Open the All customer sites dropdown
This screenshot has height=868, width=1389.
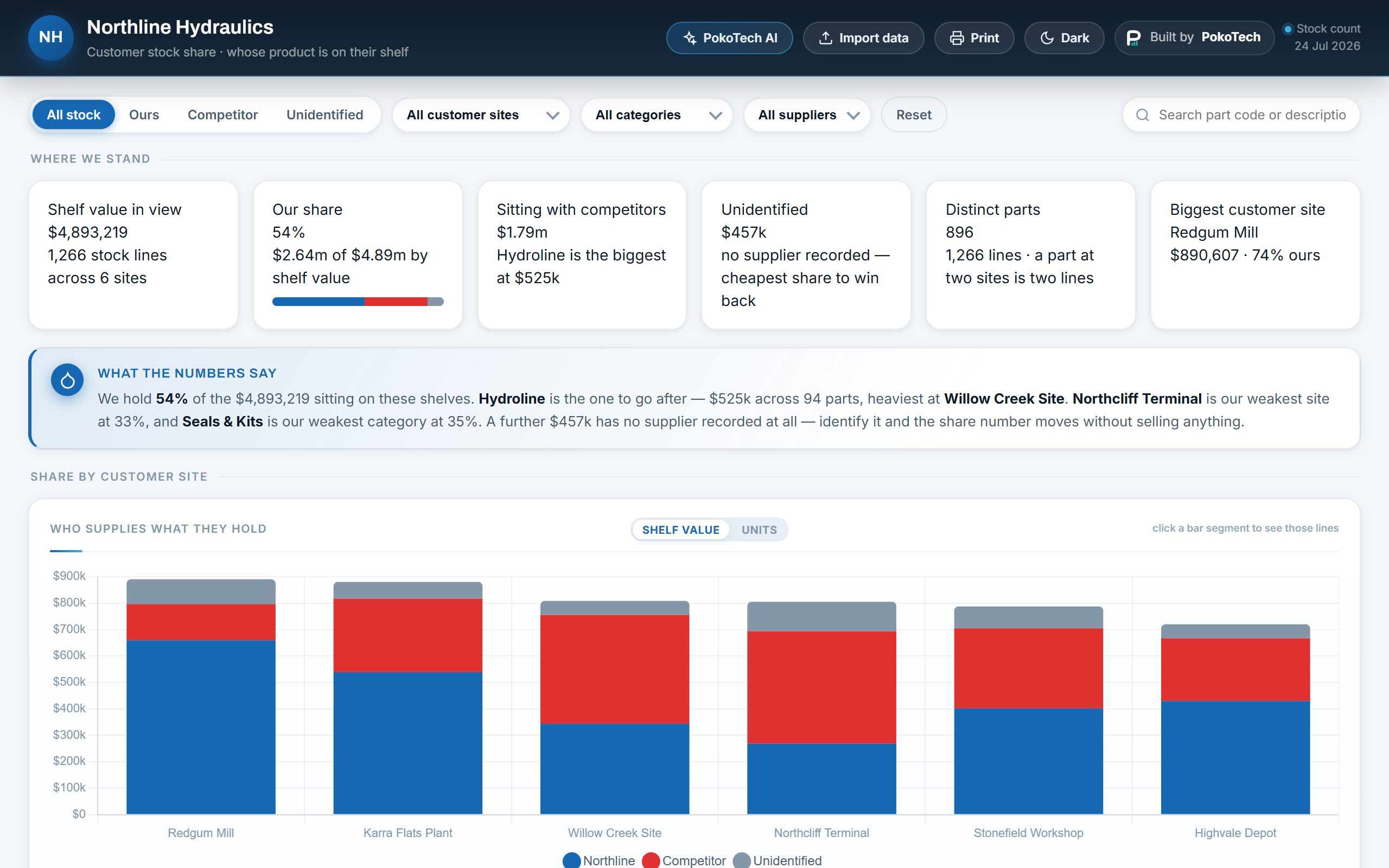coord(481,115)
